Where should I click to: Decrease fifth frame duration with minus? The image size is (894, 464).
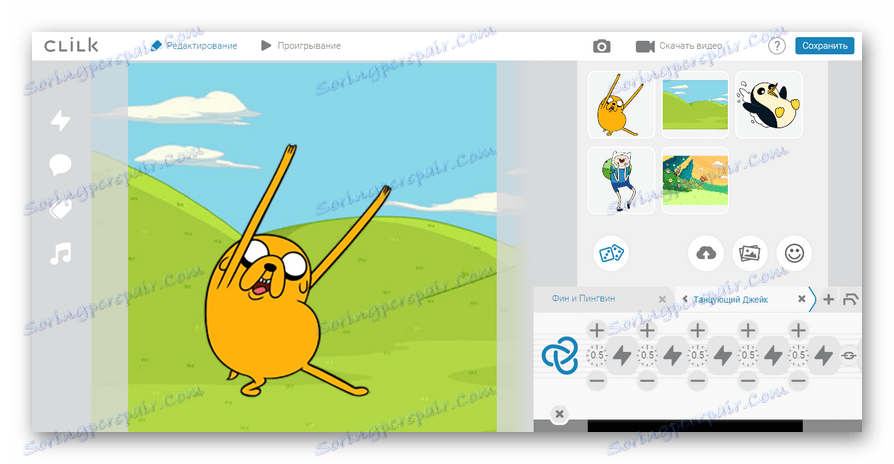point(798,381)
